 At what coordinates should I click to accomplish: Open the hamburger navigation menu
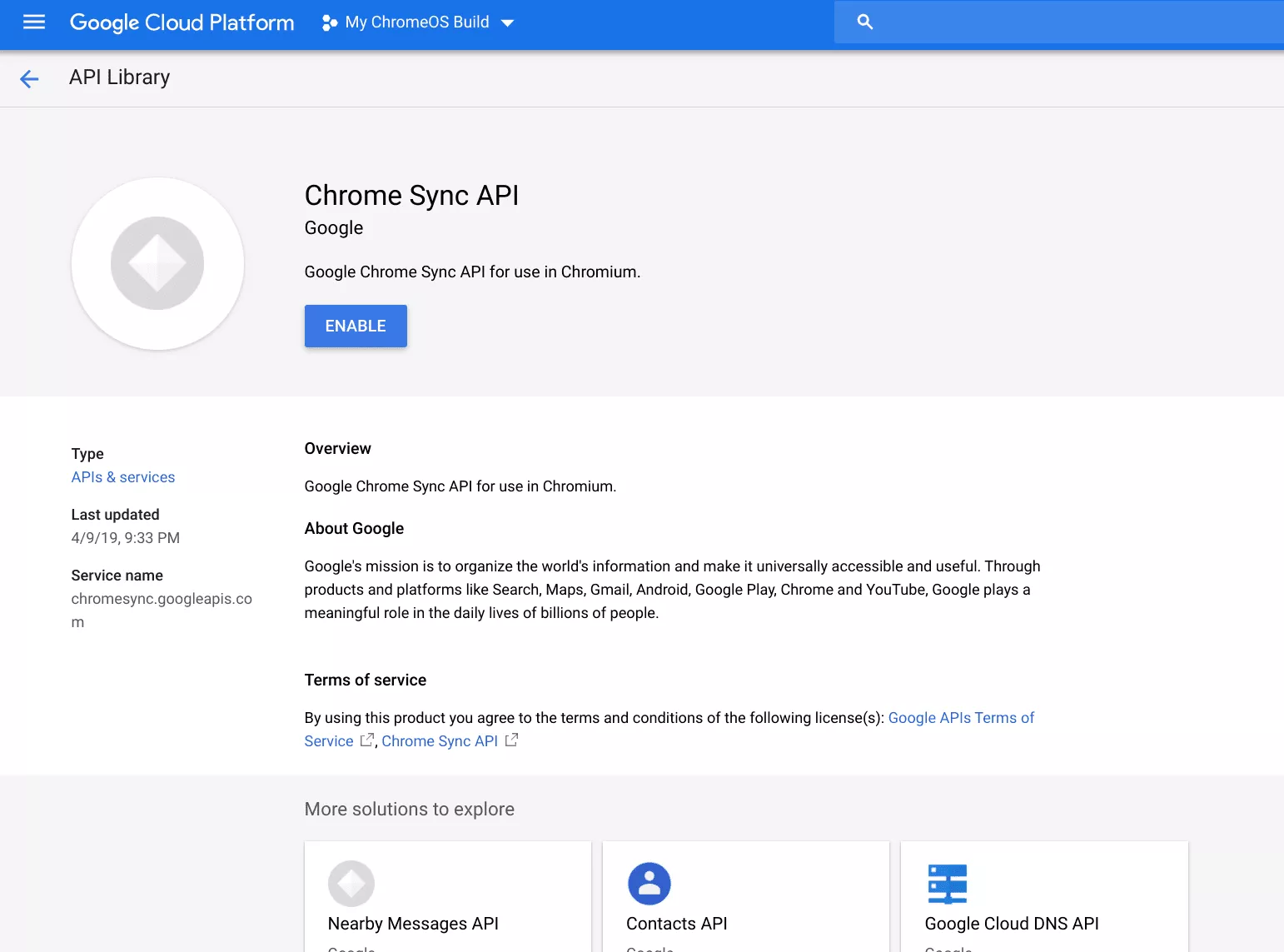click(34, 22)
